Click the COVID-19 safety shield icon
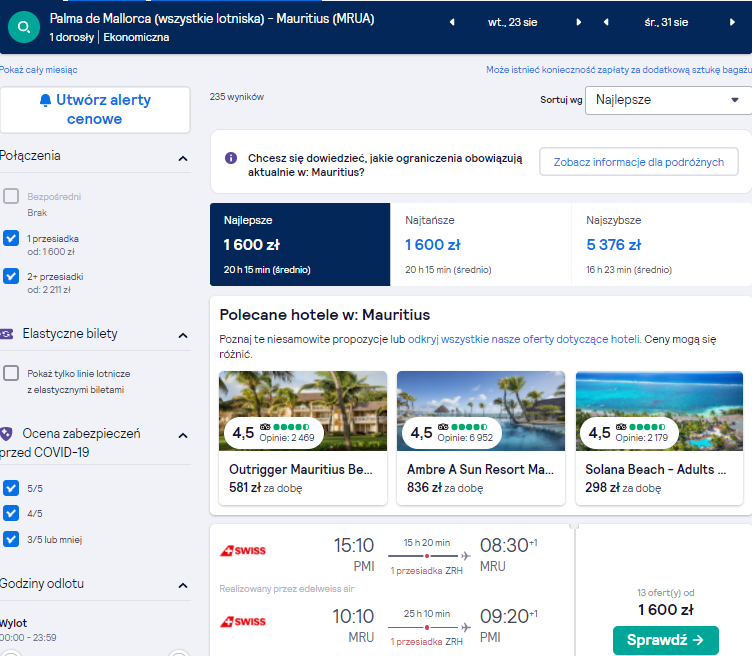The height and width of the screenshot is (656, 752). 6,434
